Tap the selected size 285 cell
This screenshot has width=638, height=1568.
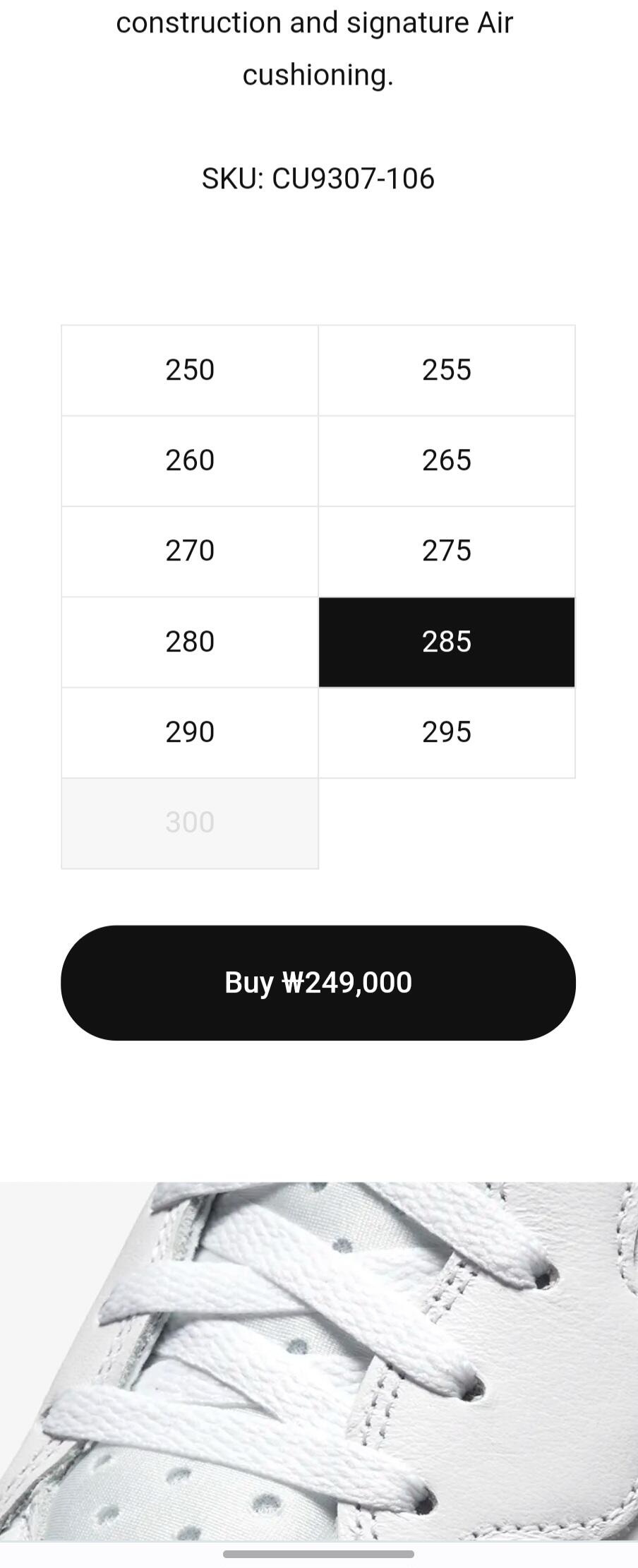(446, 642)
